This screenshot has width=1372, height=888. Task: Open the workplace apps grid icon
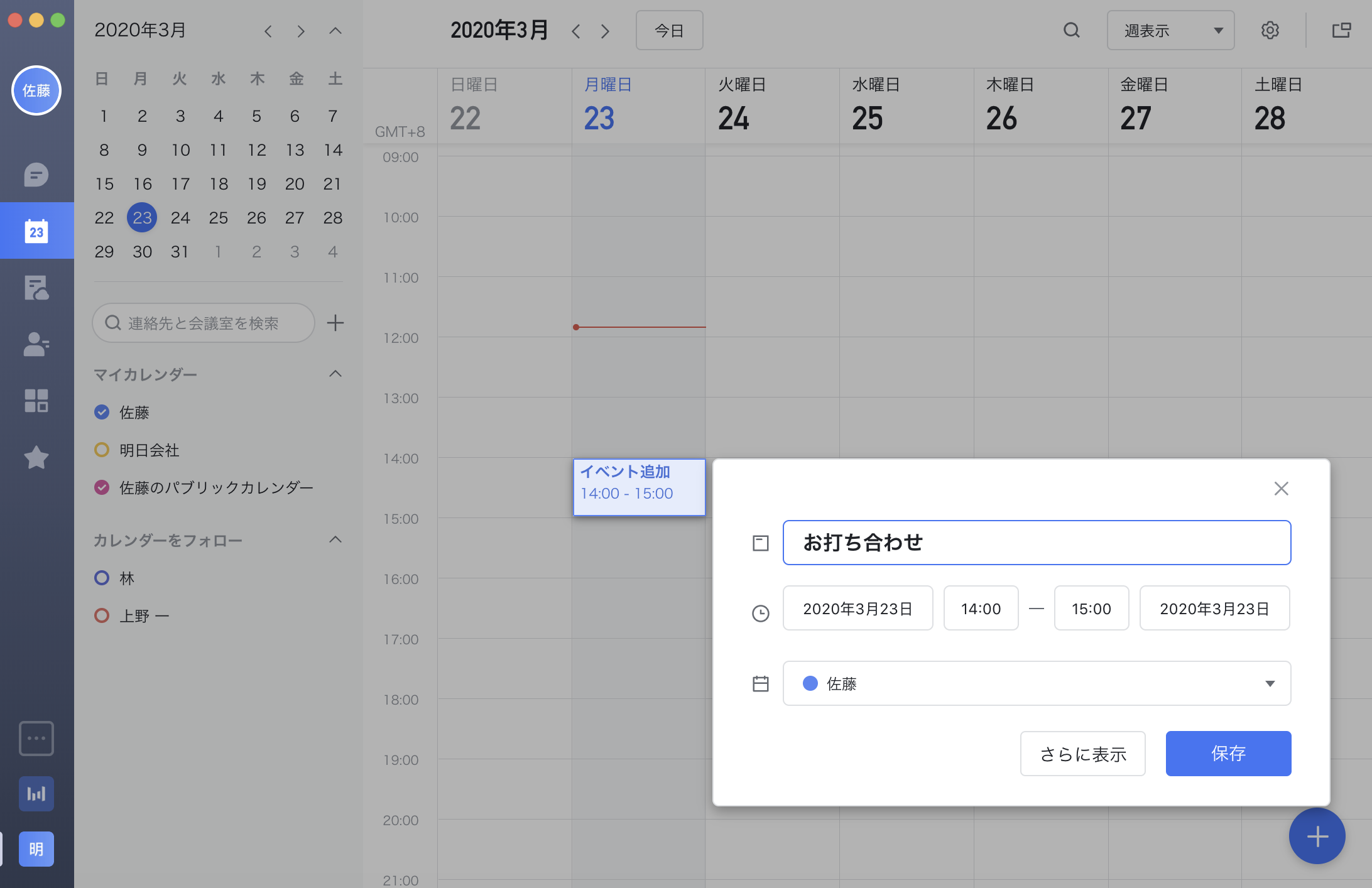click(36, 401)
